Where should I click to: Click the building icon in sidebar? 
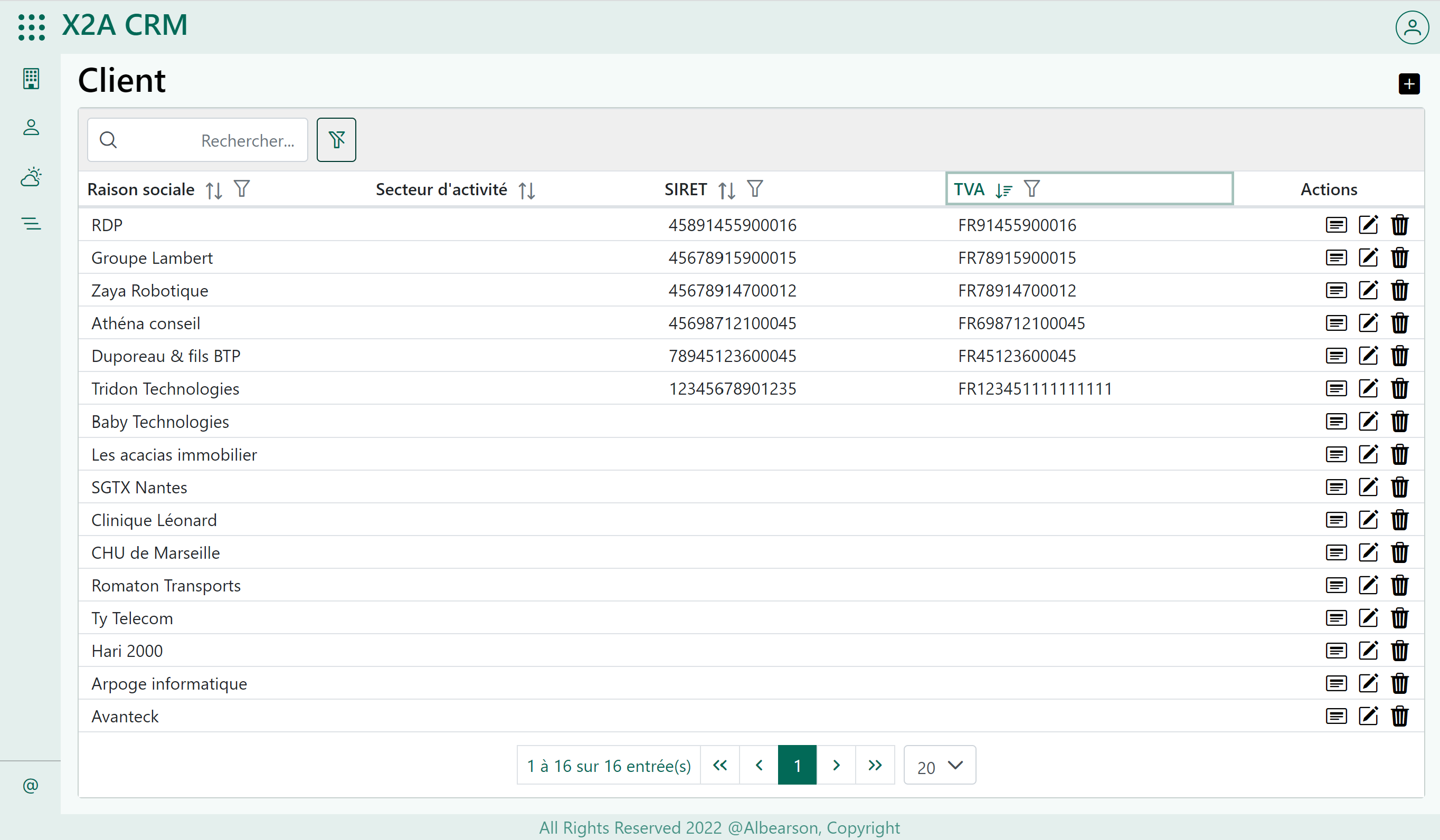click(x=31, y=79)
